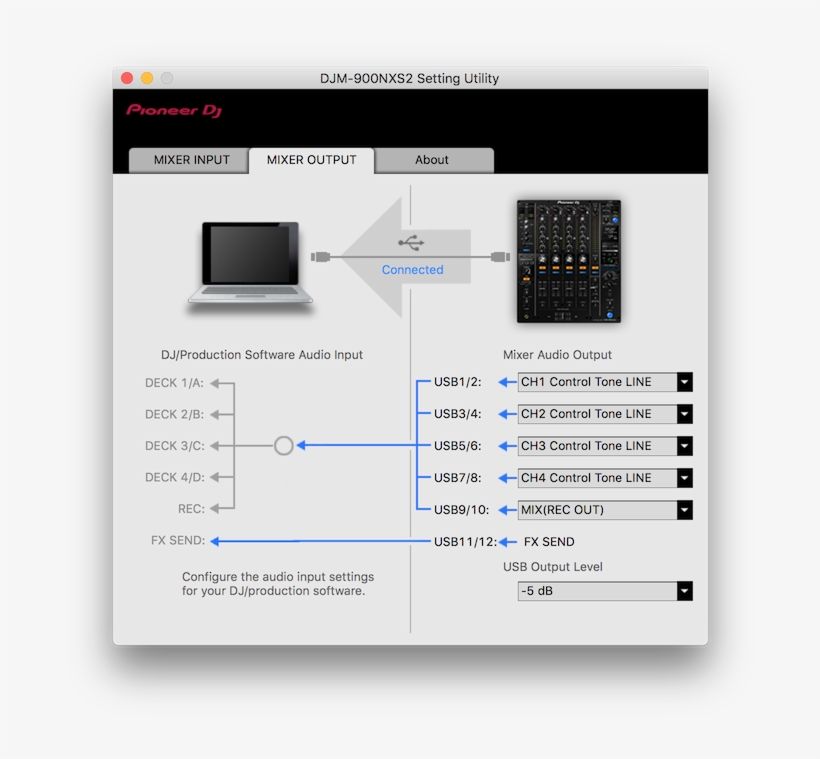Click the USB7/8: label
Image resolution: width=820 pixels, height=759 pixels.
(x=458, y=478)
